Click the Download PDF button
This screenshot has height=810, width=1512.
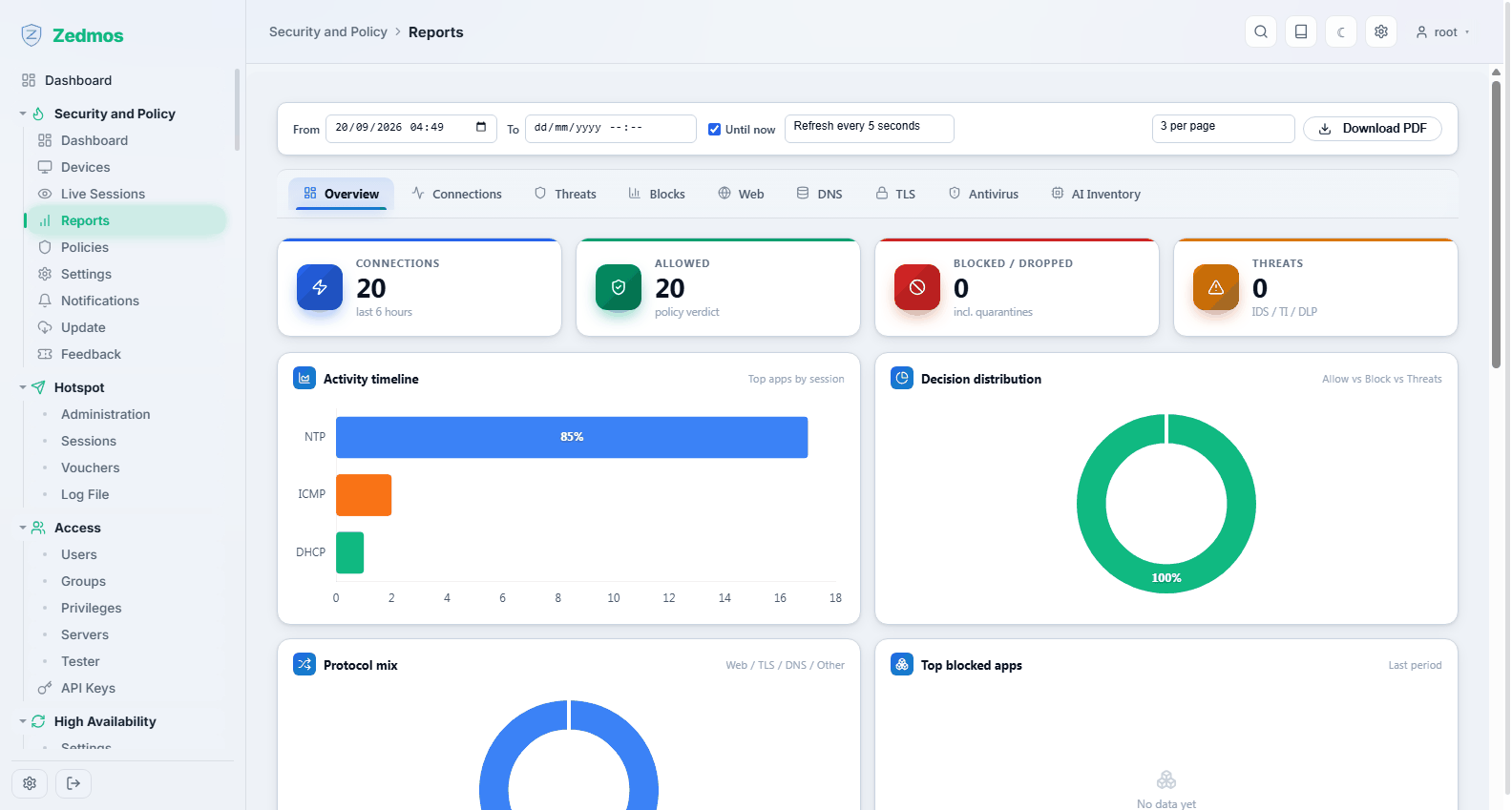(1373, 128)
